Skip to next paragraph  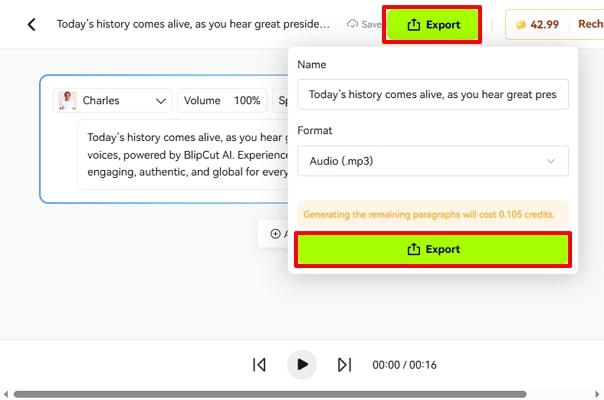[x=344, y=365]
